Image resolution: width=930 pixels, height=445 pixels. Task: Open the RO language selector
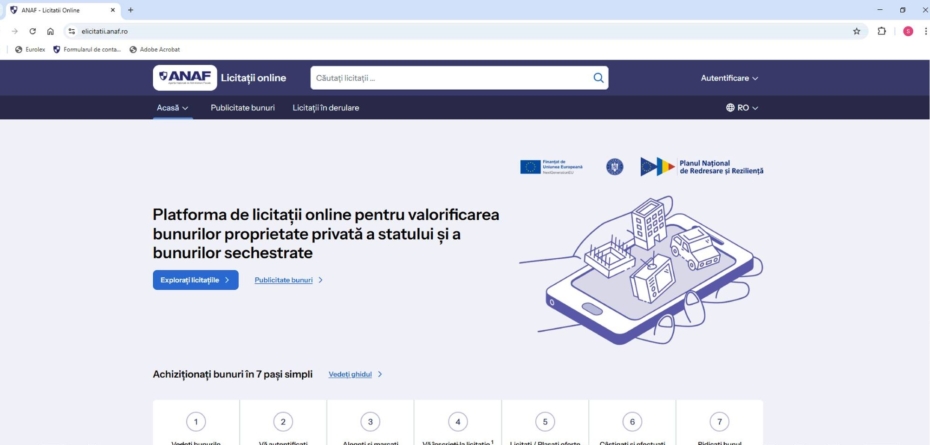click(742, 108)
